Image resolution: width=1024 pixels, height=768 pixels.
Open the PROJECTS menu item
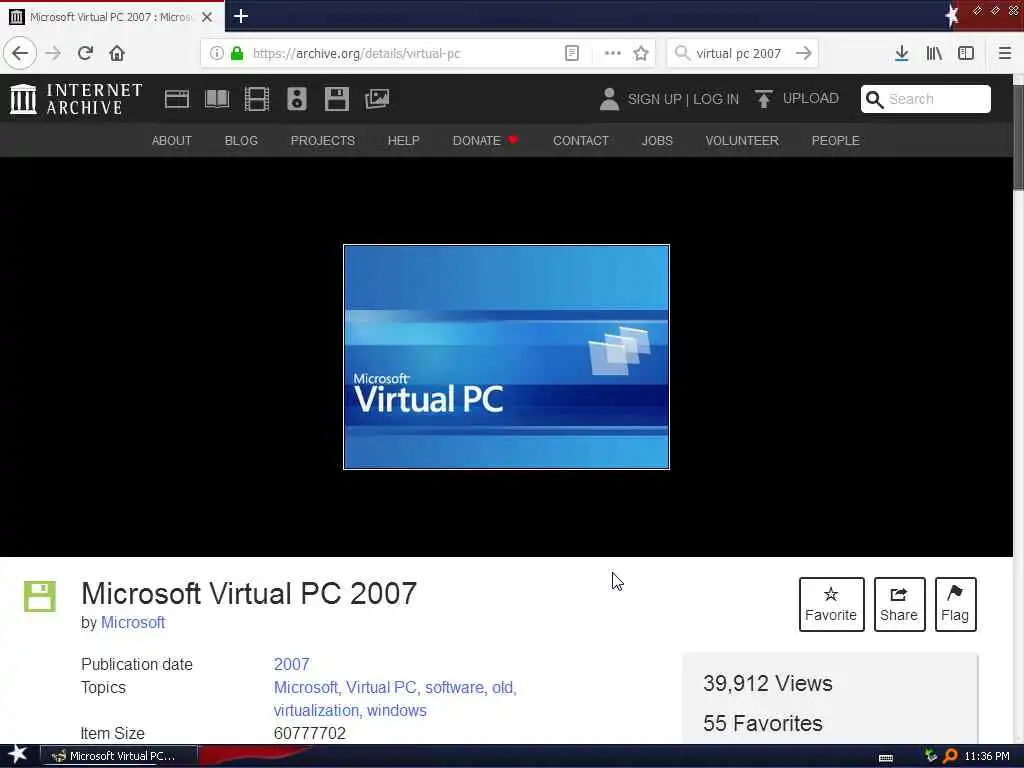tap(323, 140)
